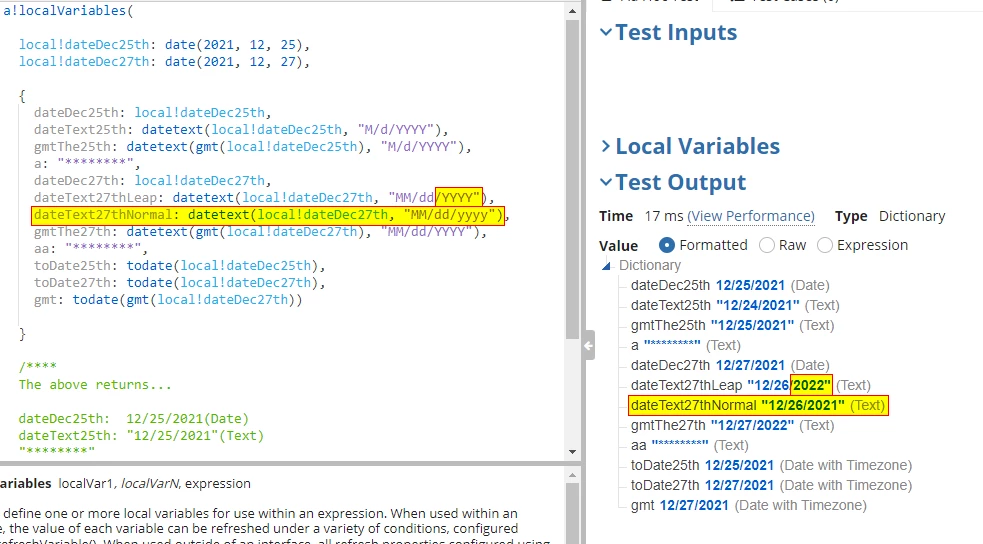Click the dateText27thNormal code line
The height and width of the screenshot is (544, 983).
click(270, 215)
